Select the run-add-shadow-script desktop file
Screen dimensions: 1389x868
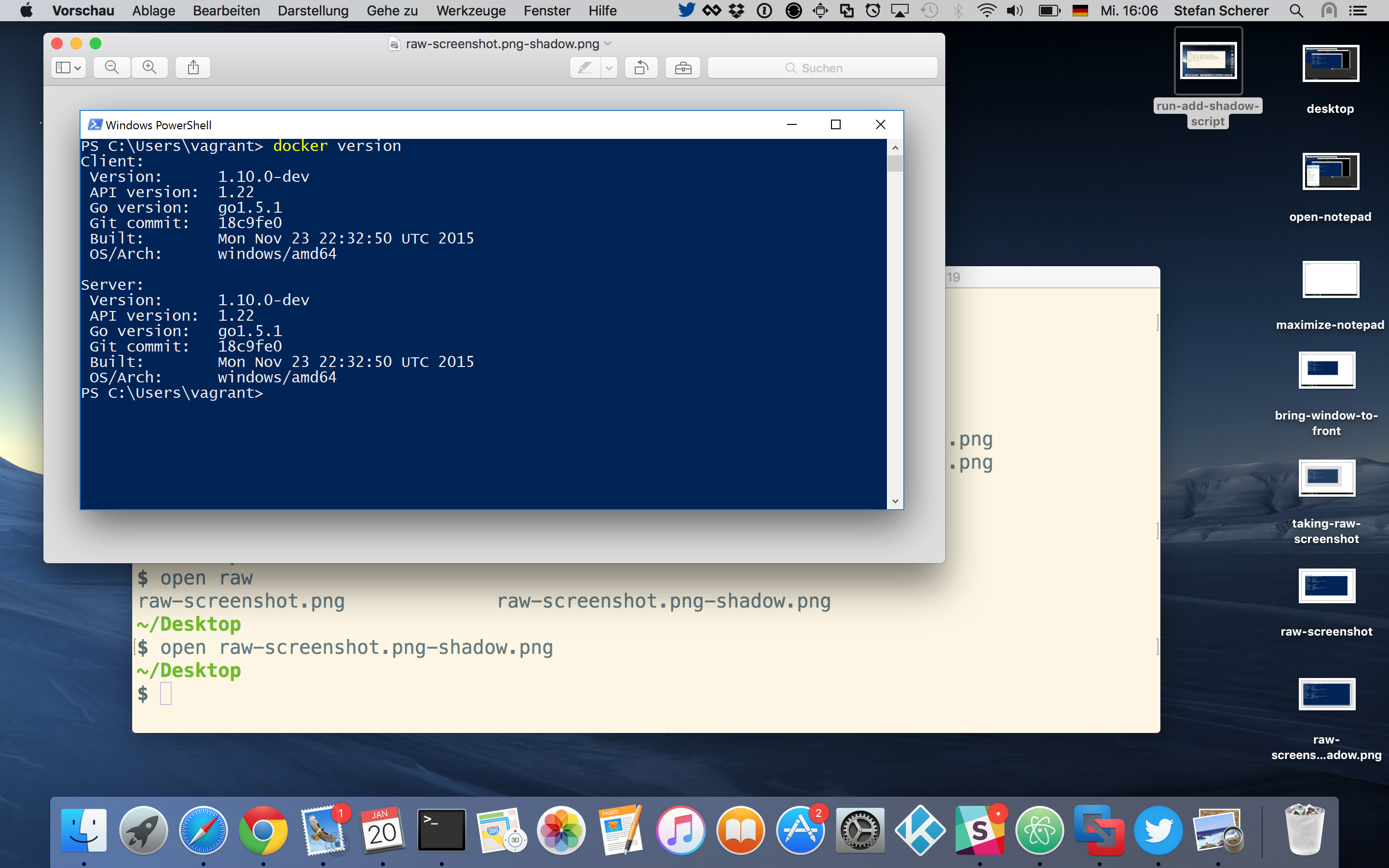[x=1208, y=61]
